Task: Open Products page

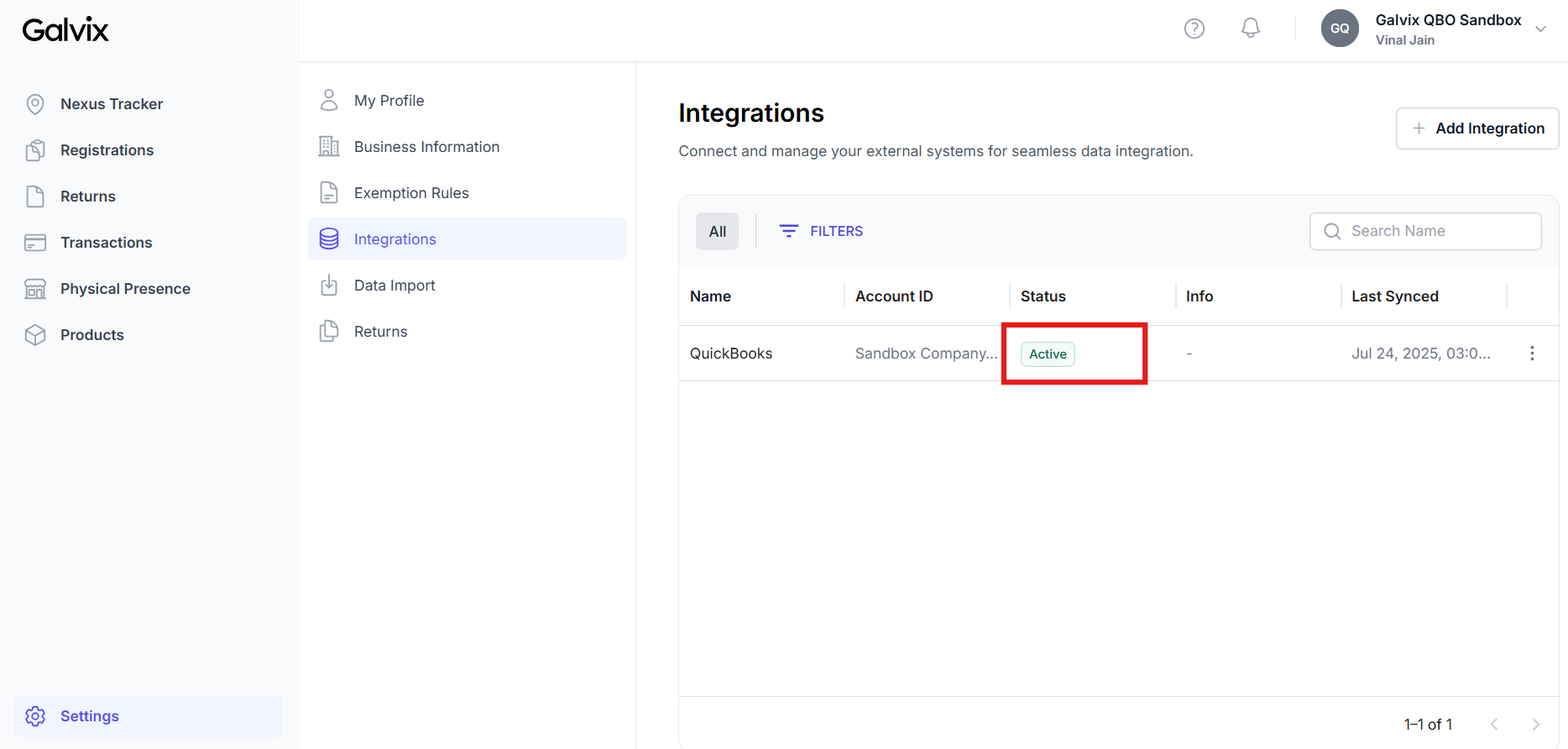Action: pyautogui.click(x=92, y=335)
